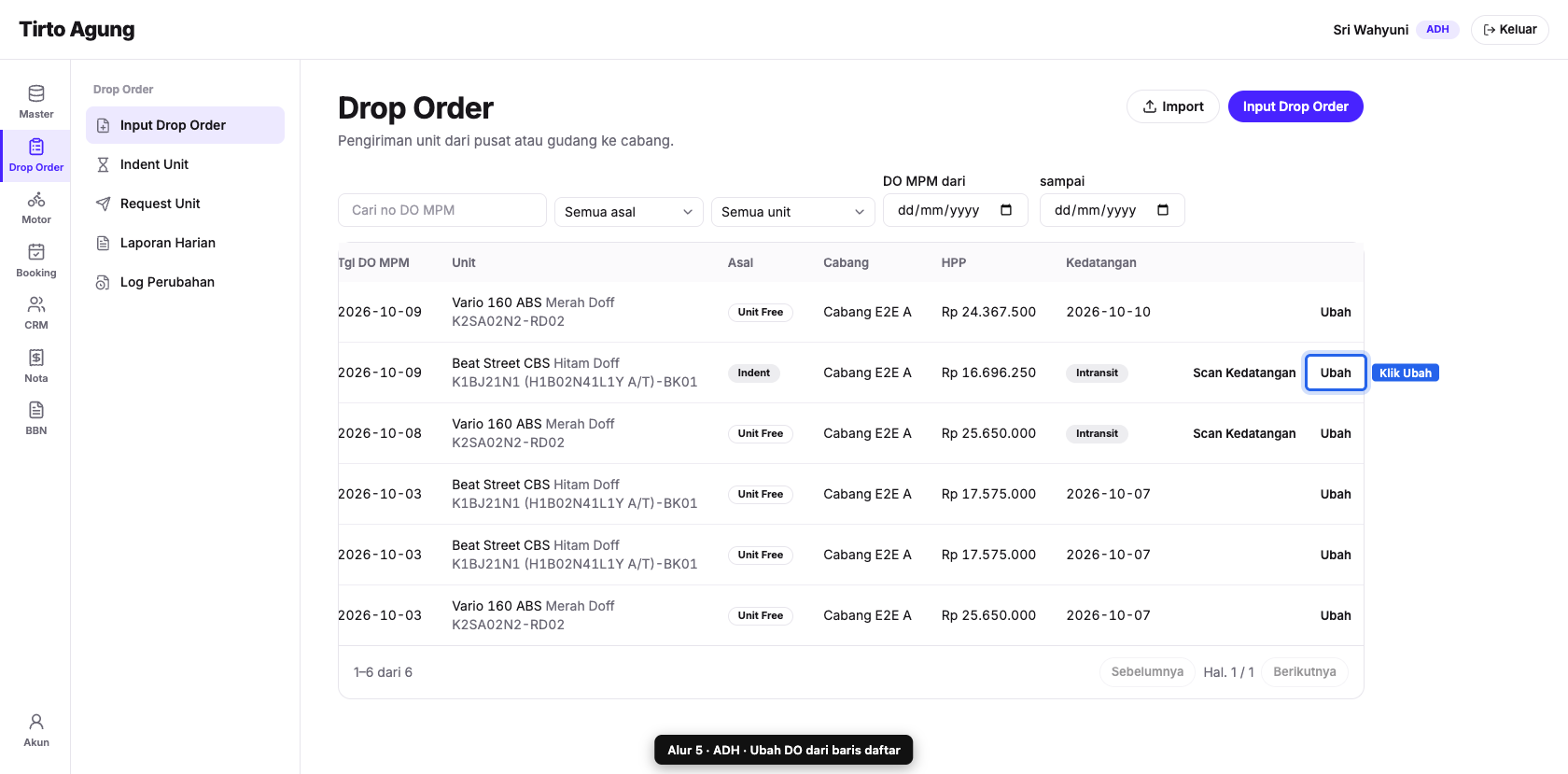Click the calendar icon in sampai field
The height and width of the screenshot is (774, 1568).
coord(1163,210)
